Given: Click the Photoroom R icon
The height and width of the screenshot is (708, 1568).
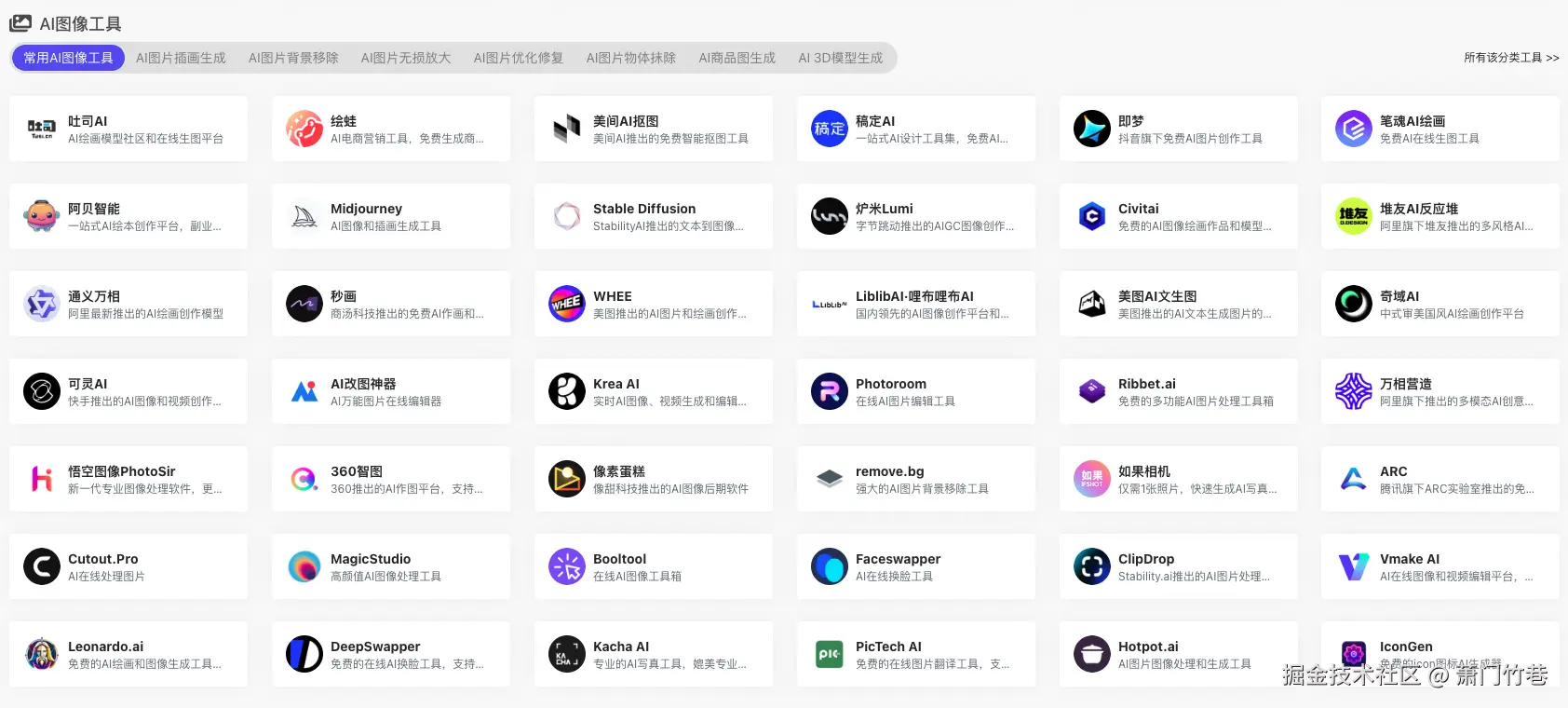Looking at the screenshot, I should [830, 391].
